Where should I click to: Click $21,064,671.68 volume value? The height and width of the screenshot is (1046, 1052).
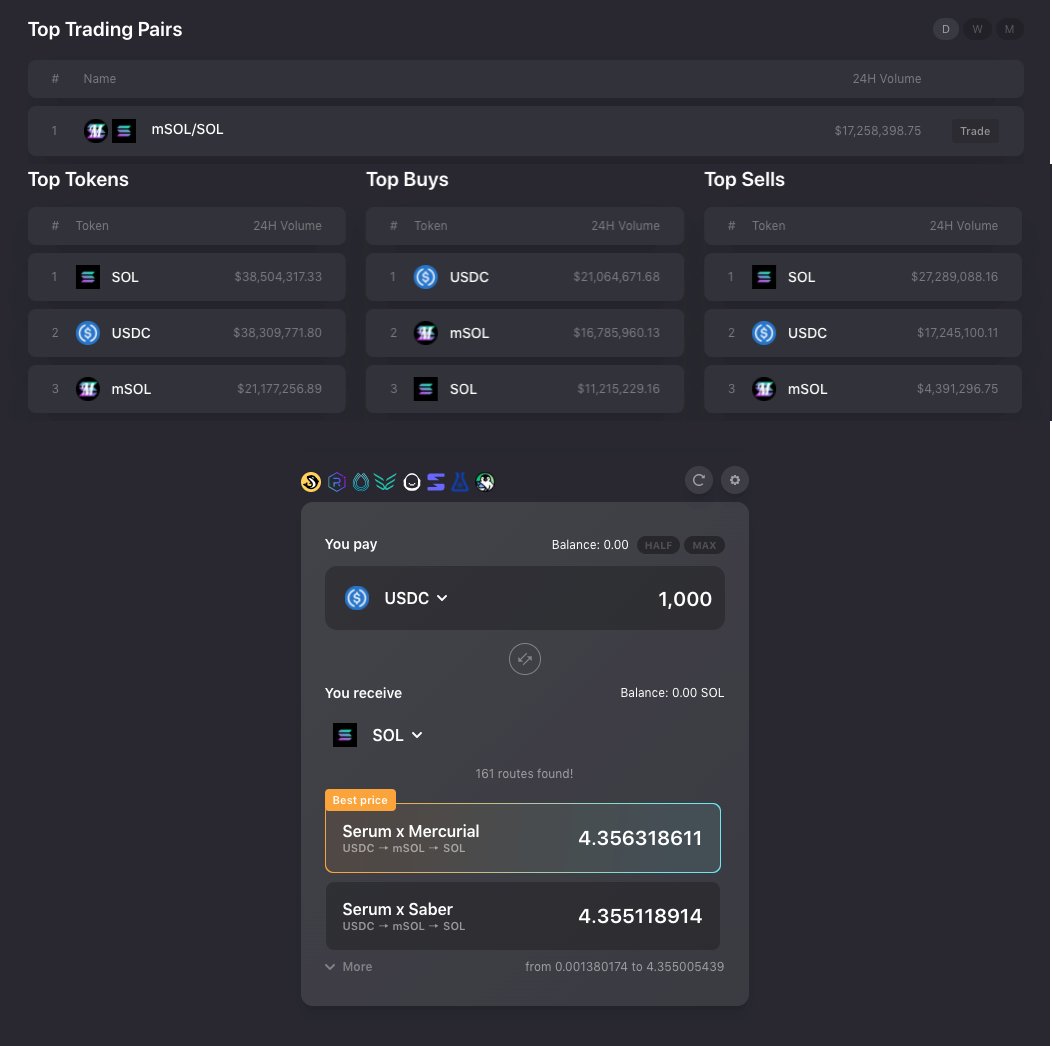617,276
